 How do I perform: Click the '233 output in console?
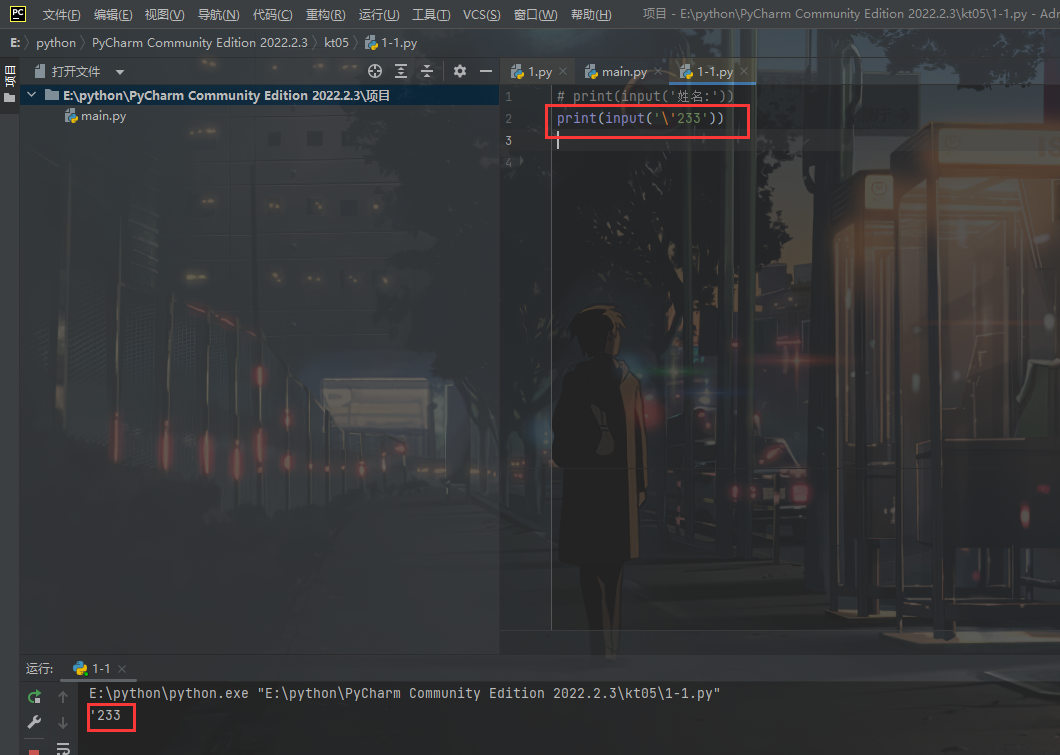coord(105,715)
